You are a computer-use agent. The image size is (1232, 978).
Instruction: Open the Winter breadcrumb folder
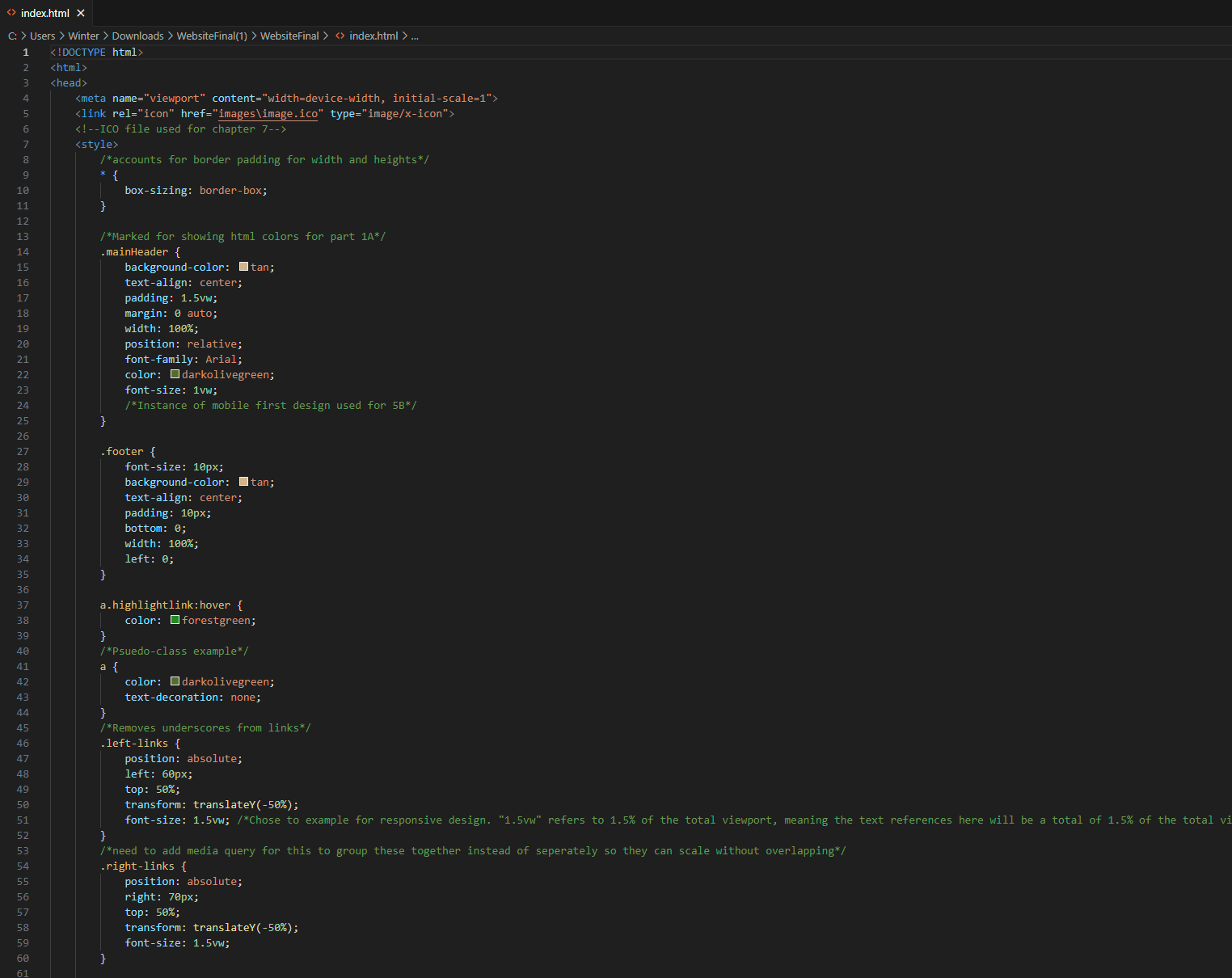(83, 36)
